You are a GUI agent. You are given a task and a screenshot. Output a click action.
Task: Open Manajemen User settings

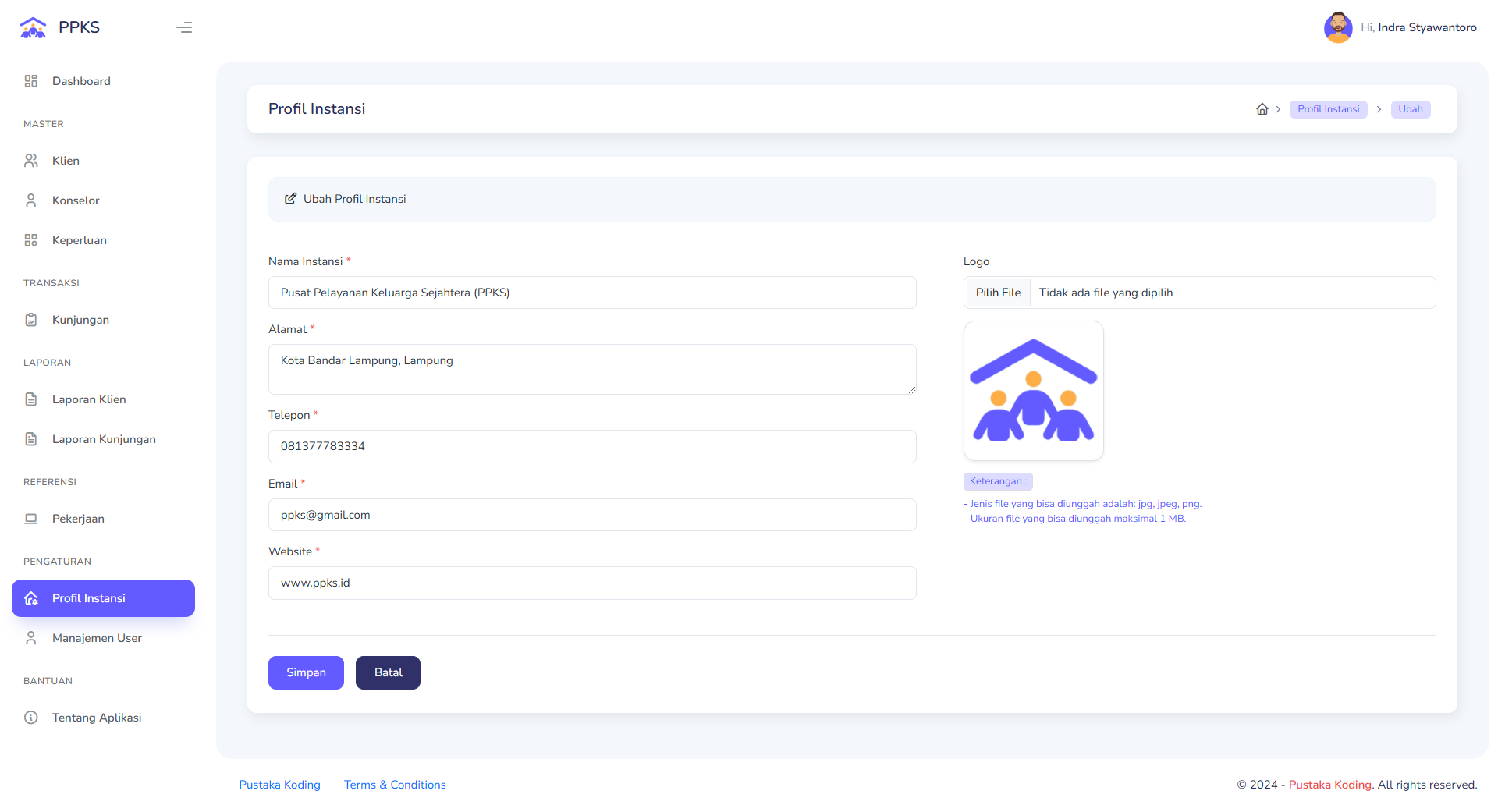[96, 637]
